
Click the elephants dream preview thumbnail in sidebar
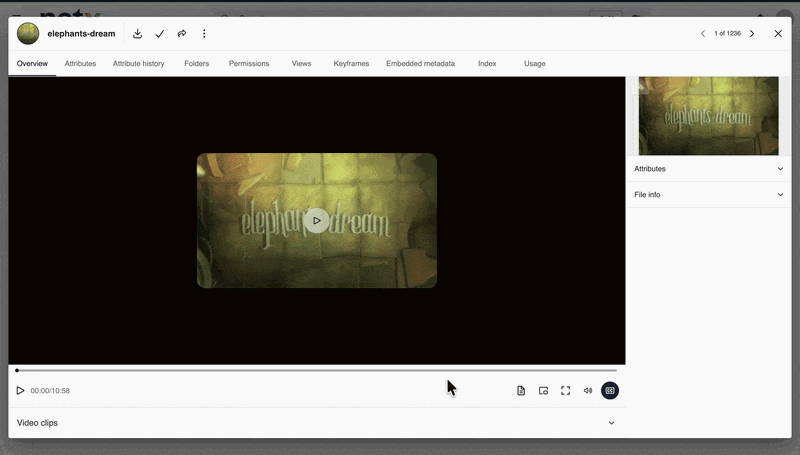[709, 116]
